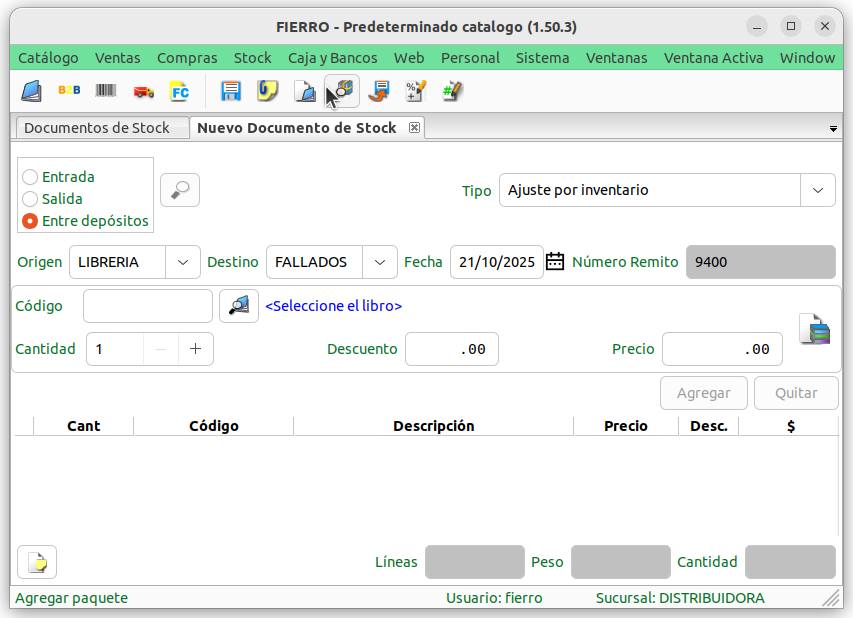The height and width of the screenshot is (618, 853).
Task: Click the floppy disk save icon
Action: [x=231, y=92]
